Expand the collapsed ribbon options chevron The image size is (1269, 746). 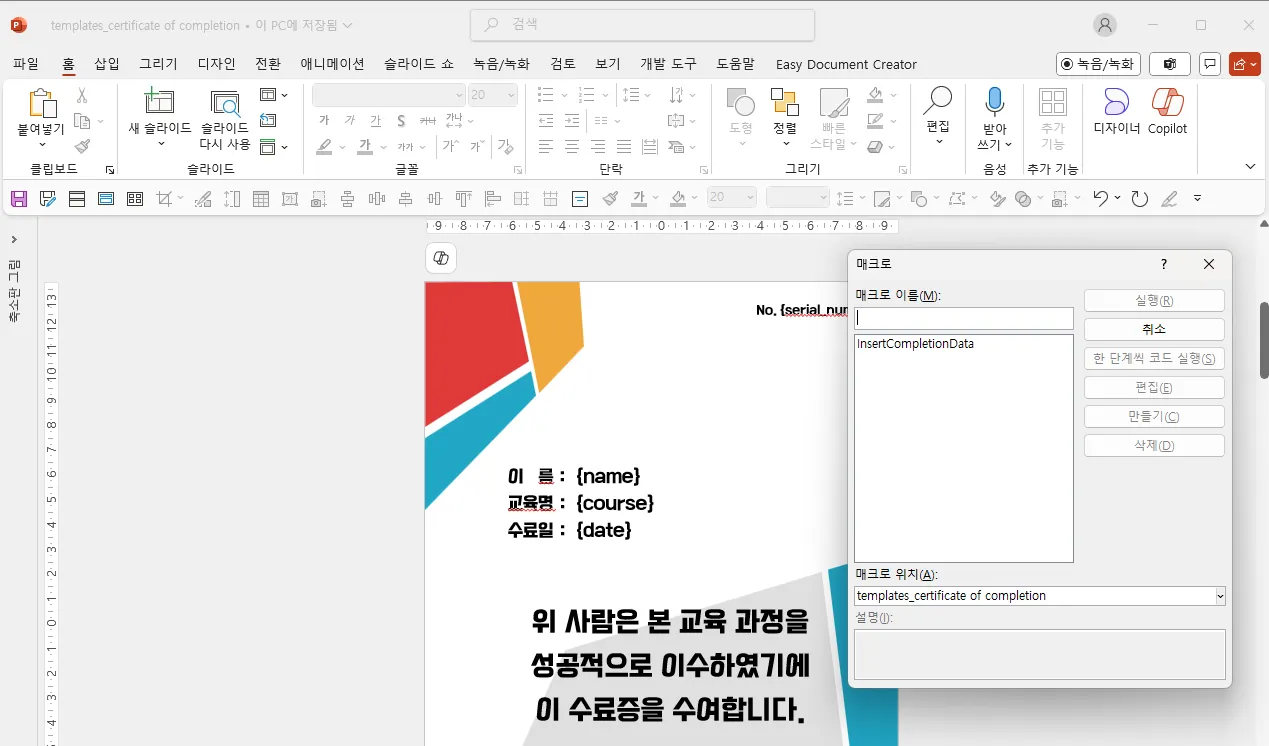click(x=1250, y=166)
